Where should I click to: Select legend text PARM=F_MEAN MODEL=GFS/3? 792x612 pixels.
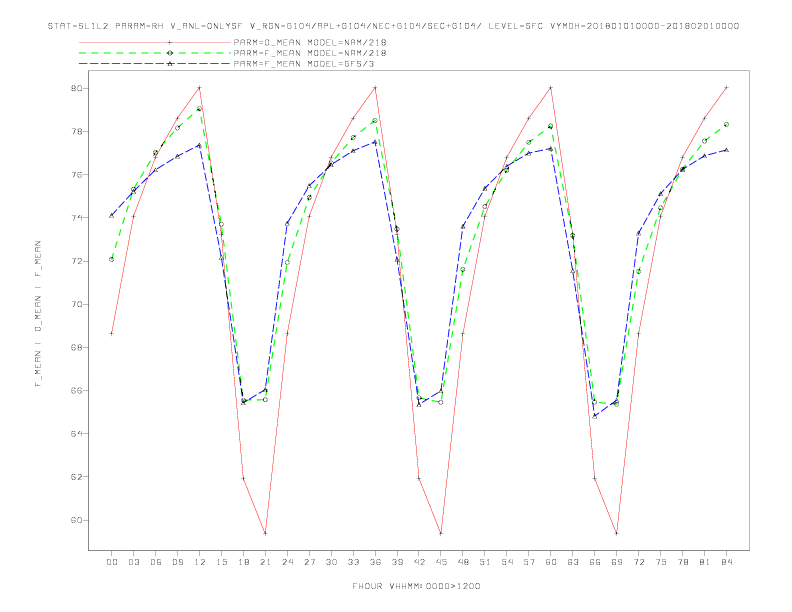[x=304, y=64]
